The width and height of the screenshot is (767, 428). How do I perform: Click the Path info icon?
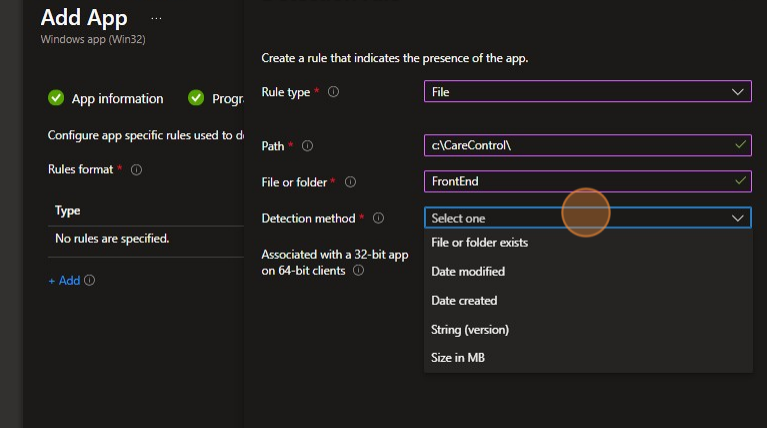coord(307,146)
